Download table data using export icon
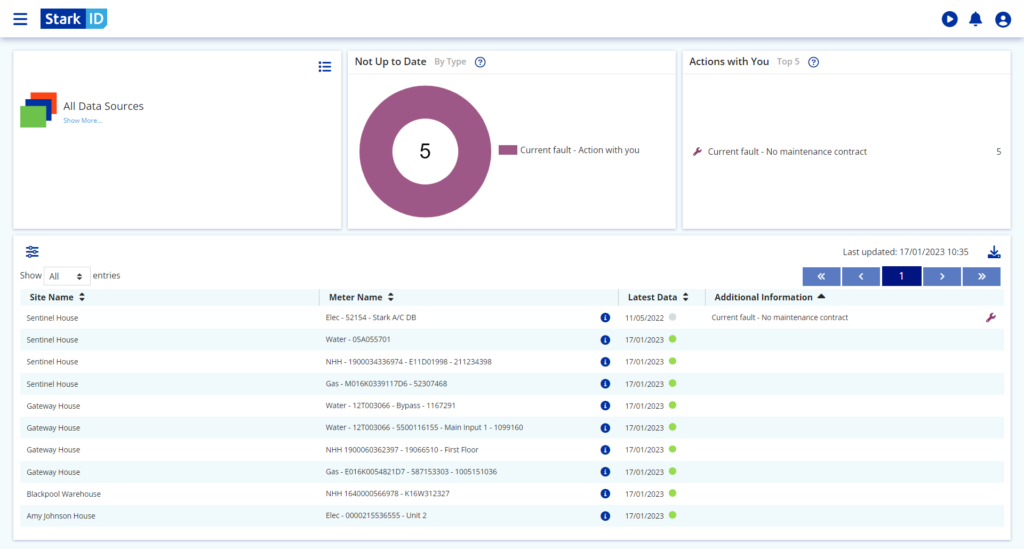This screenshot has height=549, width=1024. point(993,252)
